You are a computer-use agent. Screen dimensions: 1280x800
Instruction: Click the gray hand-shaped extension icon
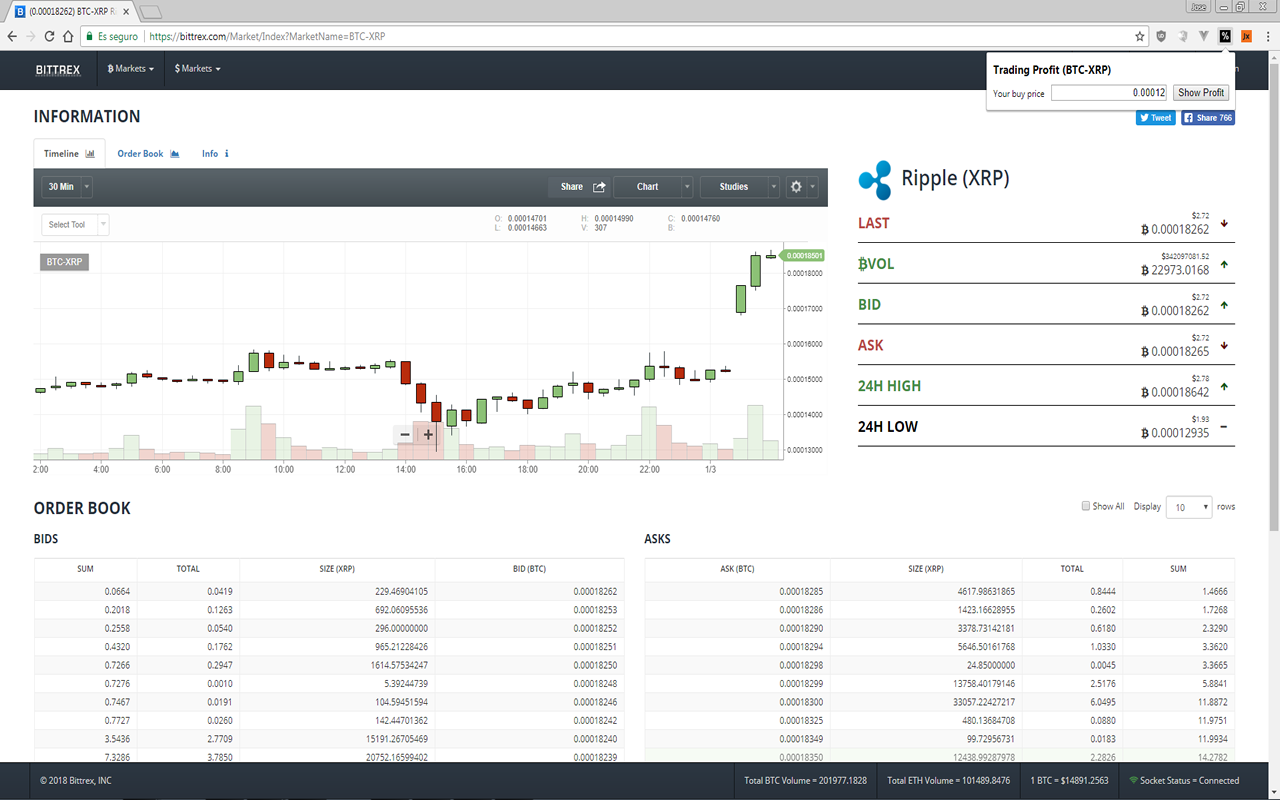coord(1183,36)
